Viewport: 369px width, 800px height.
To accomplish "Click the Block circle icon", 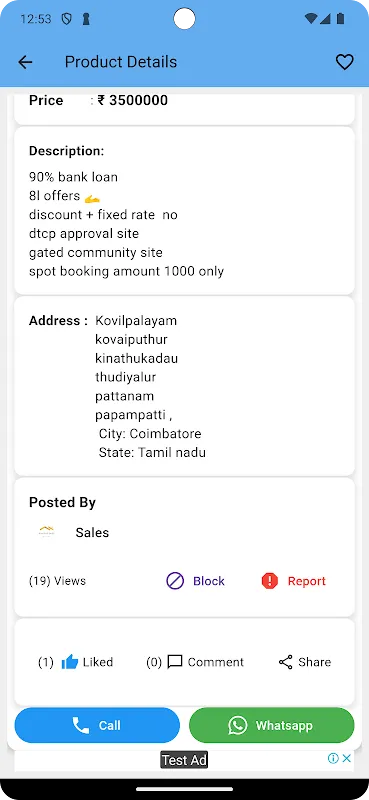I will point(175,581).
